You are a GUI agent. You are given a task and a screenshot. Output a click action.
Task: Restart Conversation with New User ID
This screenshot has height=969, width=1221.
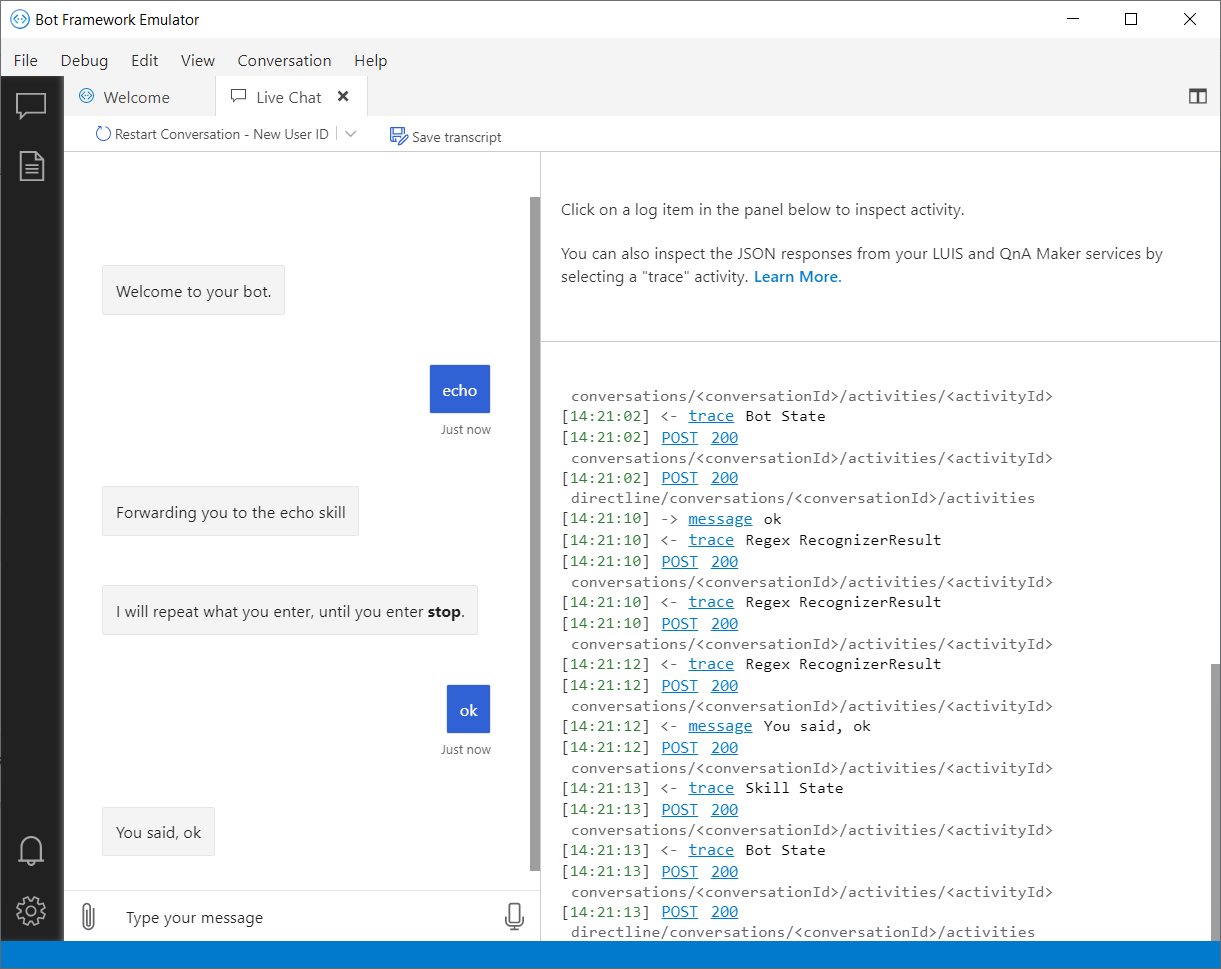pos(212,134)
